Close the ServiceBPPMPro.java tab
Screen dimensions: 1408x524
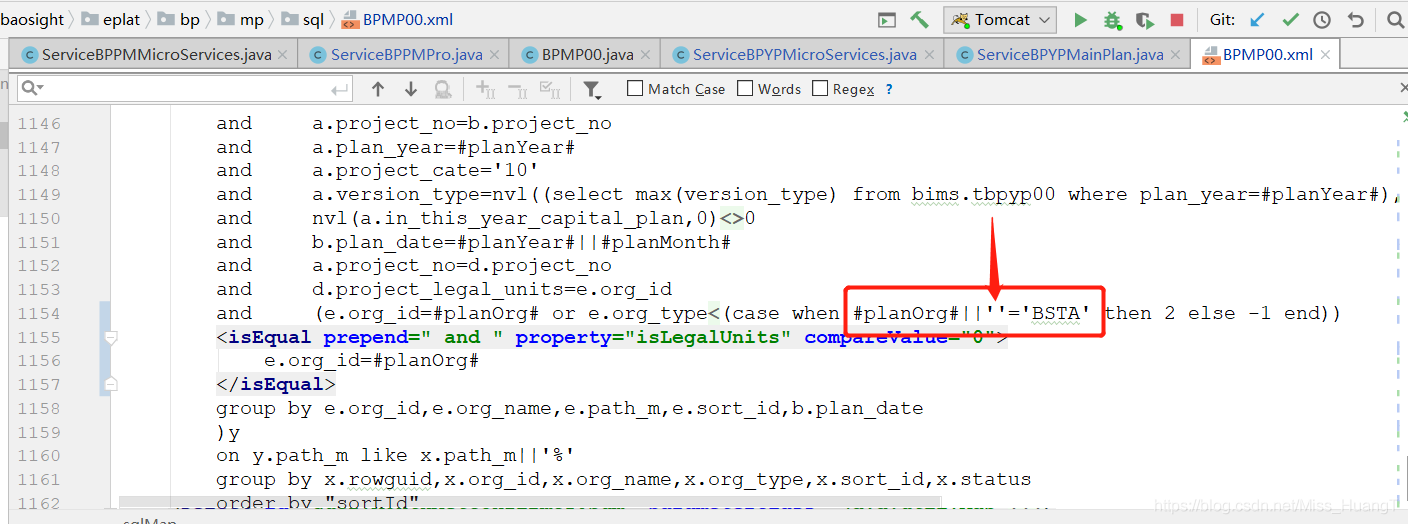point(494,56)
